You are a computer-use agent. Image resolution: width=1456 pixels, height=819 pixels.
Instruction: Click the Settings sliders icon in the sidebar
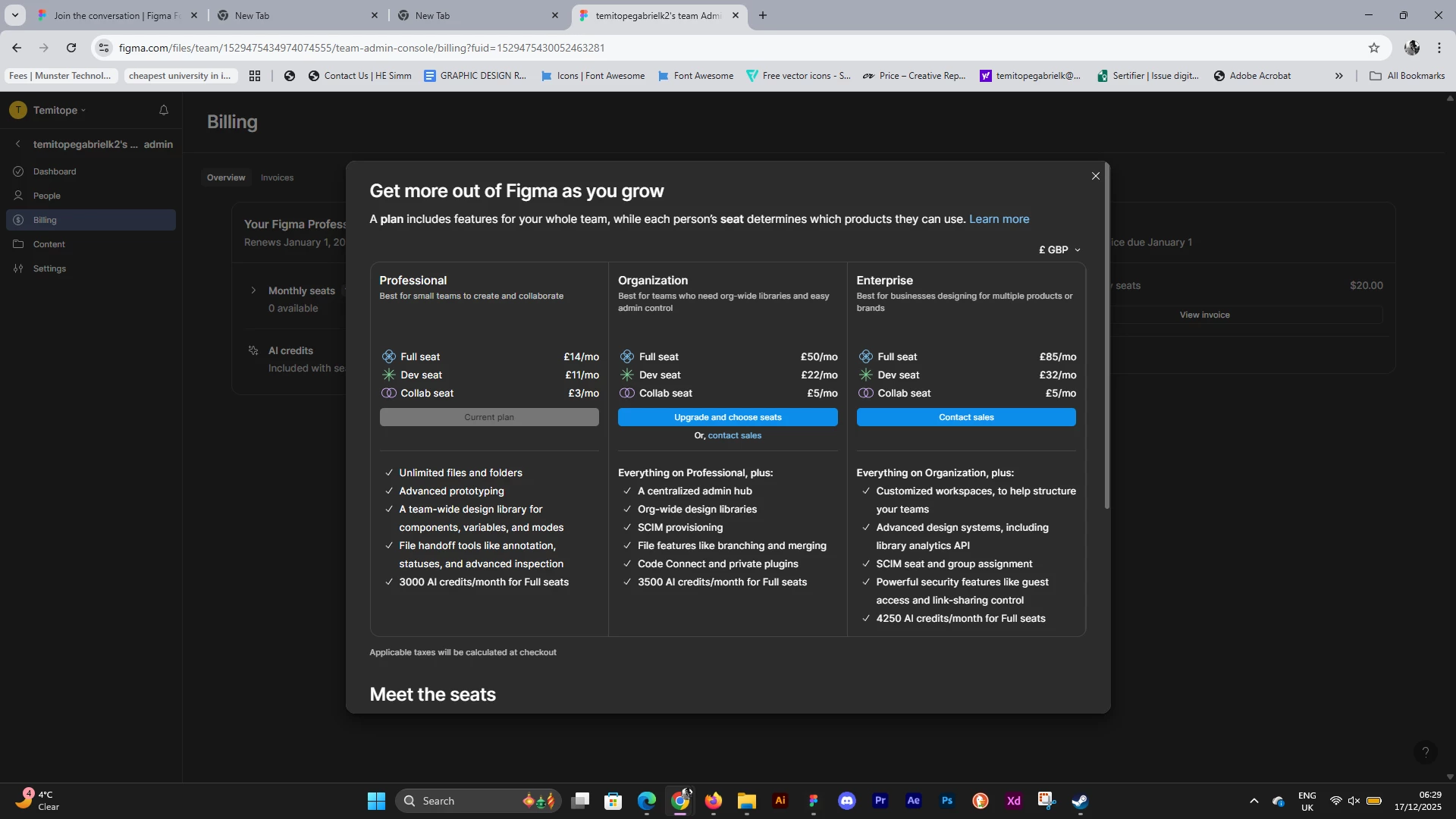[x=18, y=268]
